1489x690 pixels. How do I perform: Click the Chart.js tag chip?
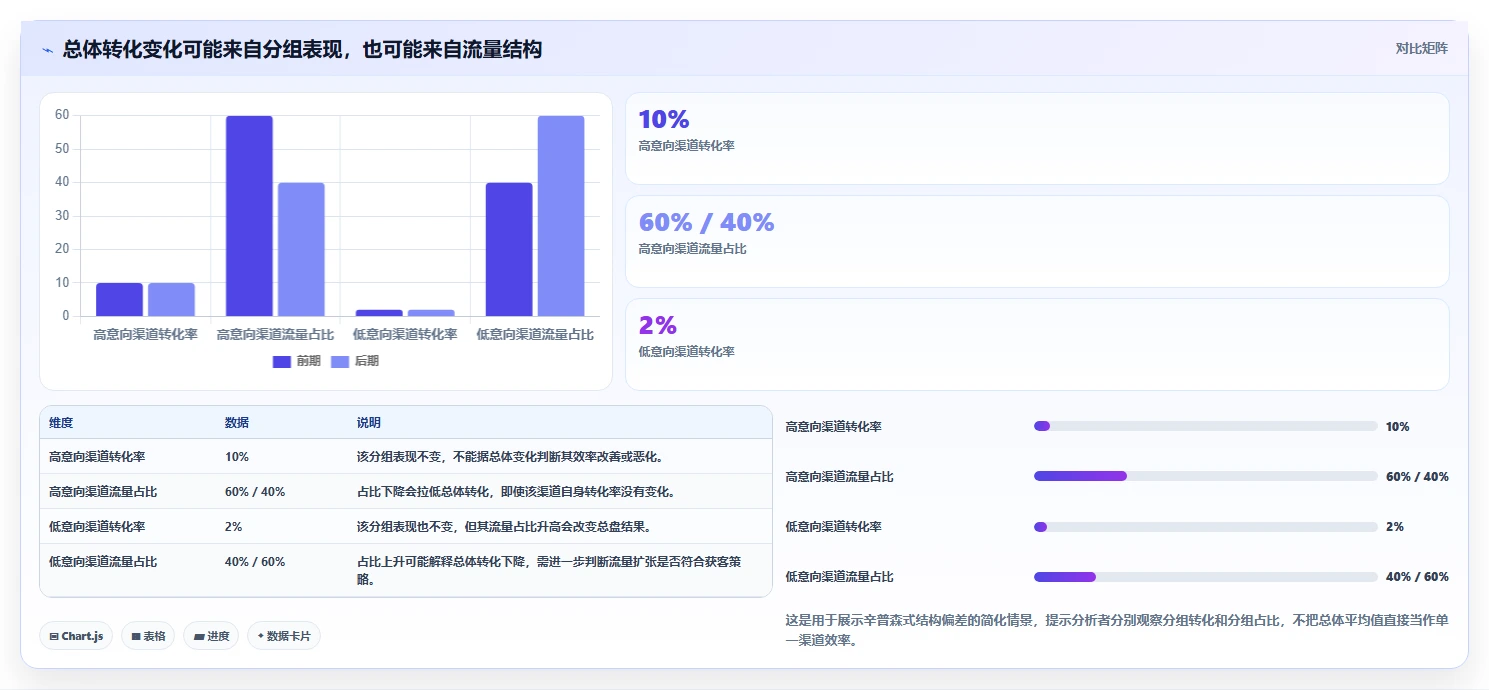point(76,636)
